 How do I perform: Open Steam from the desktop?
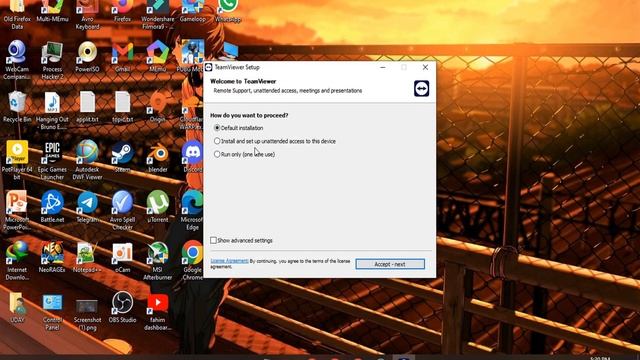(122, 157)
